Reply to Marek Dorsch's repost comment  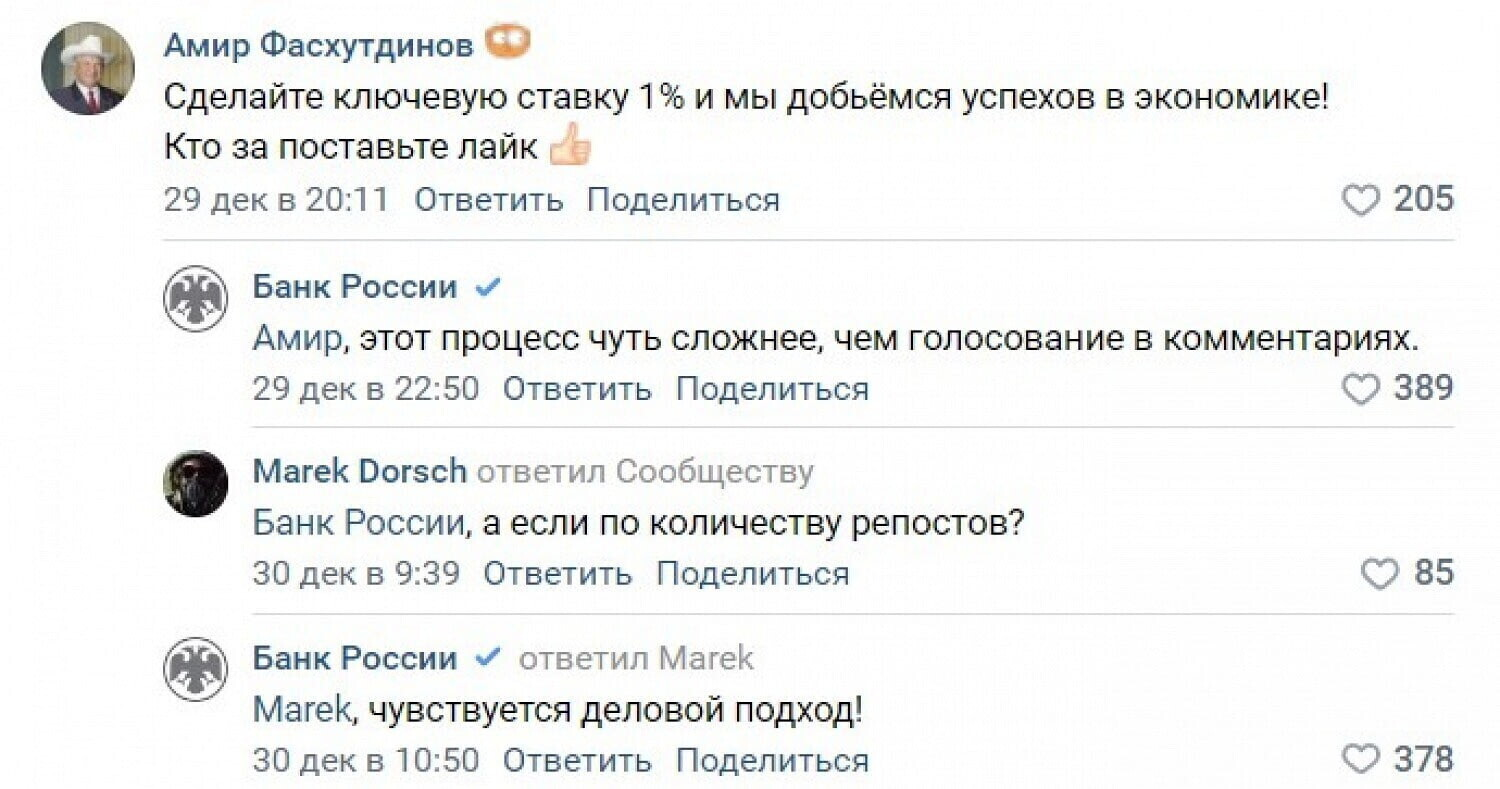coord(557,574)
